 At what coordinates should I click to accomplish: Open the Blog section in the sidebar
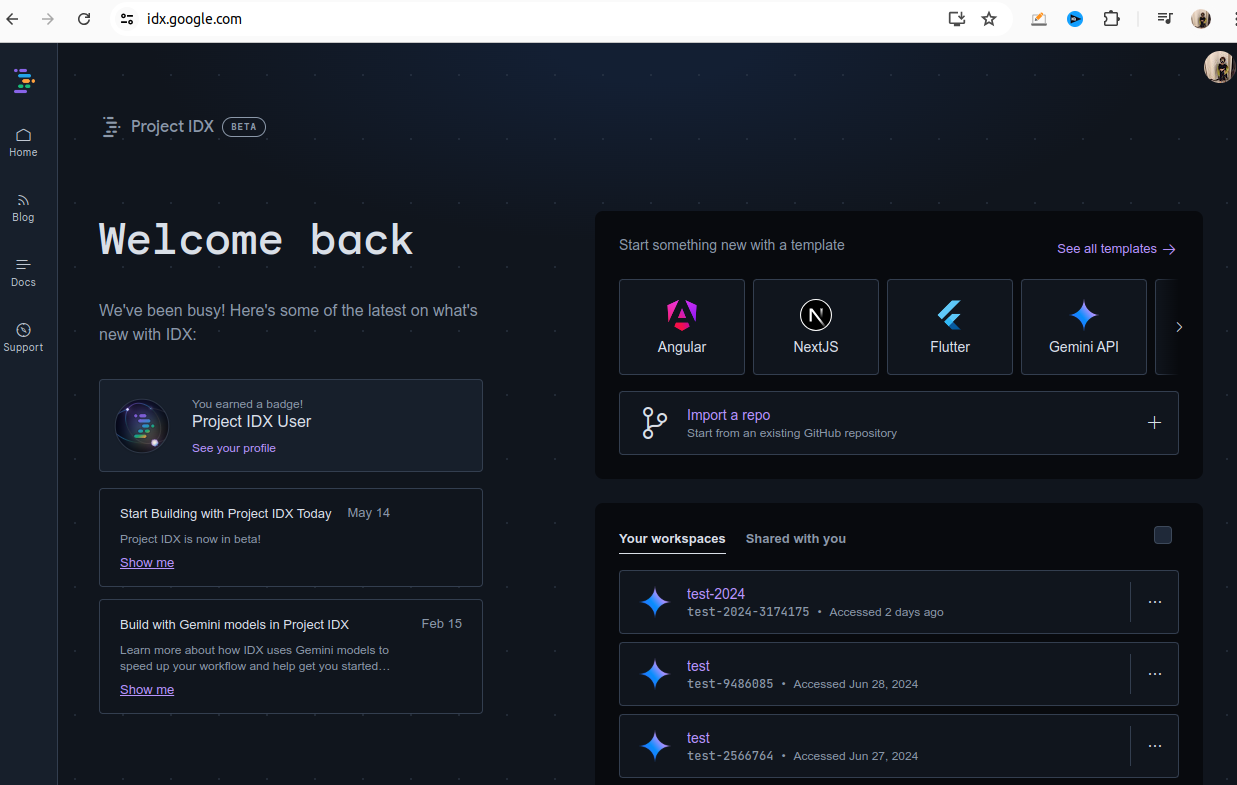point(22,207)
